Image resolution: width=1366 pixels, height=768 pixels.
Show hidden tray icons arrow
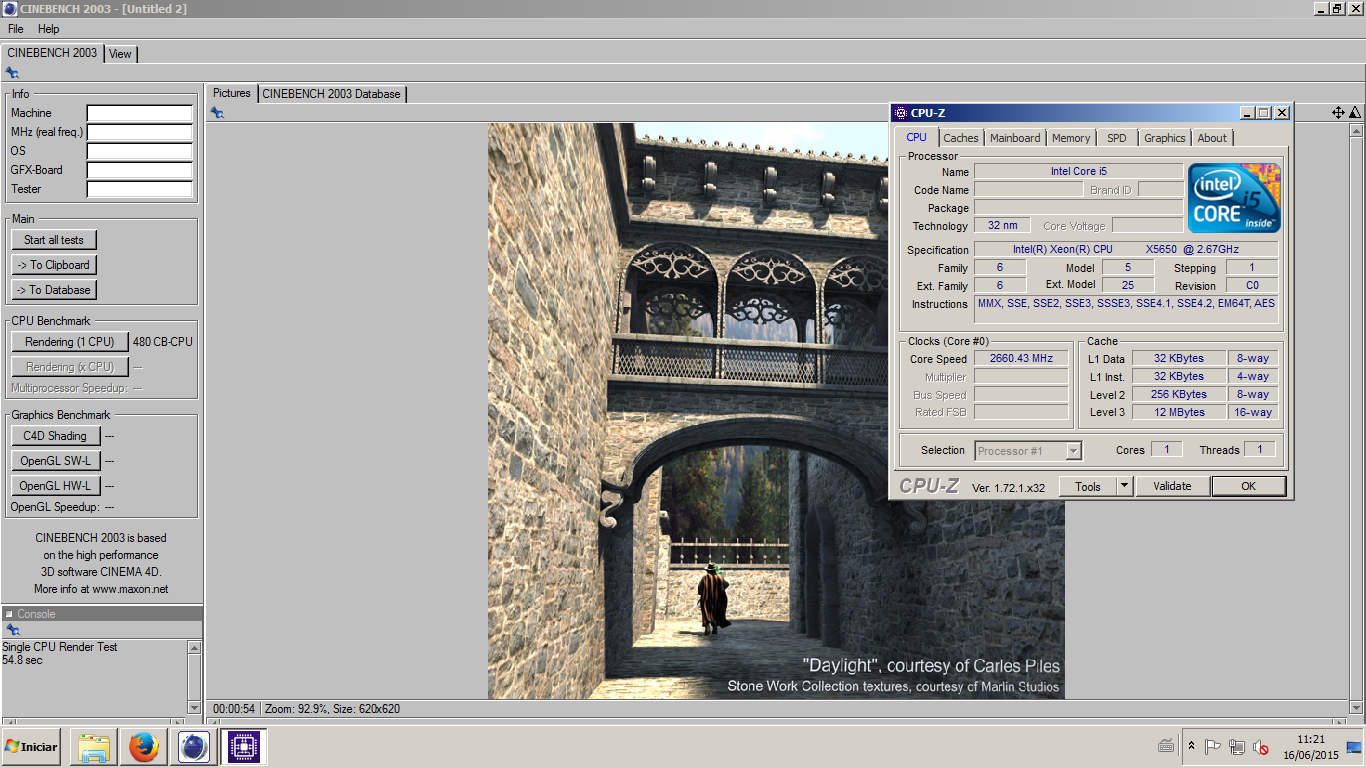click(1191, 746)
